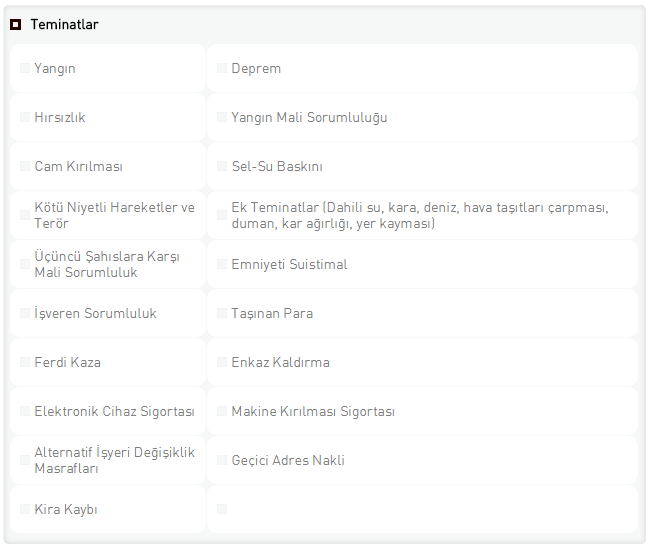
Task: Collapse the Teminatlar section square icon
Action: [15, 24]
